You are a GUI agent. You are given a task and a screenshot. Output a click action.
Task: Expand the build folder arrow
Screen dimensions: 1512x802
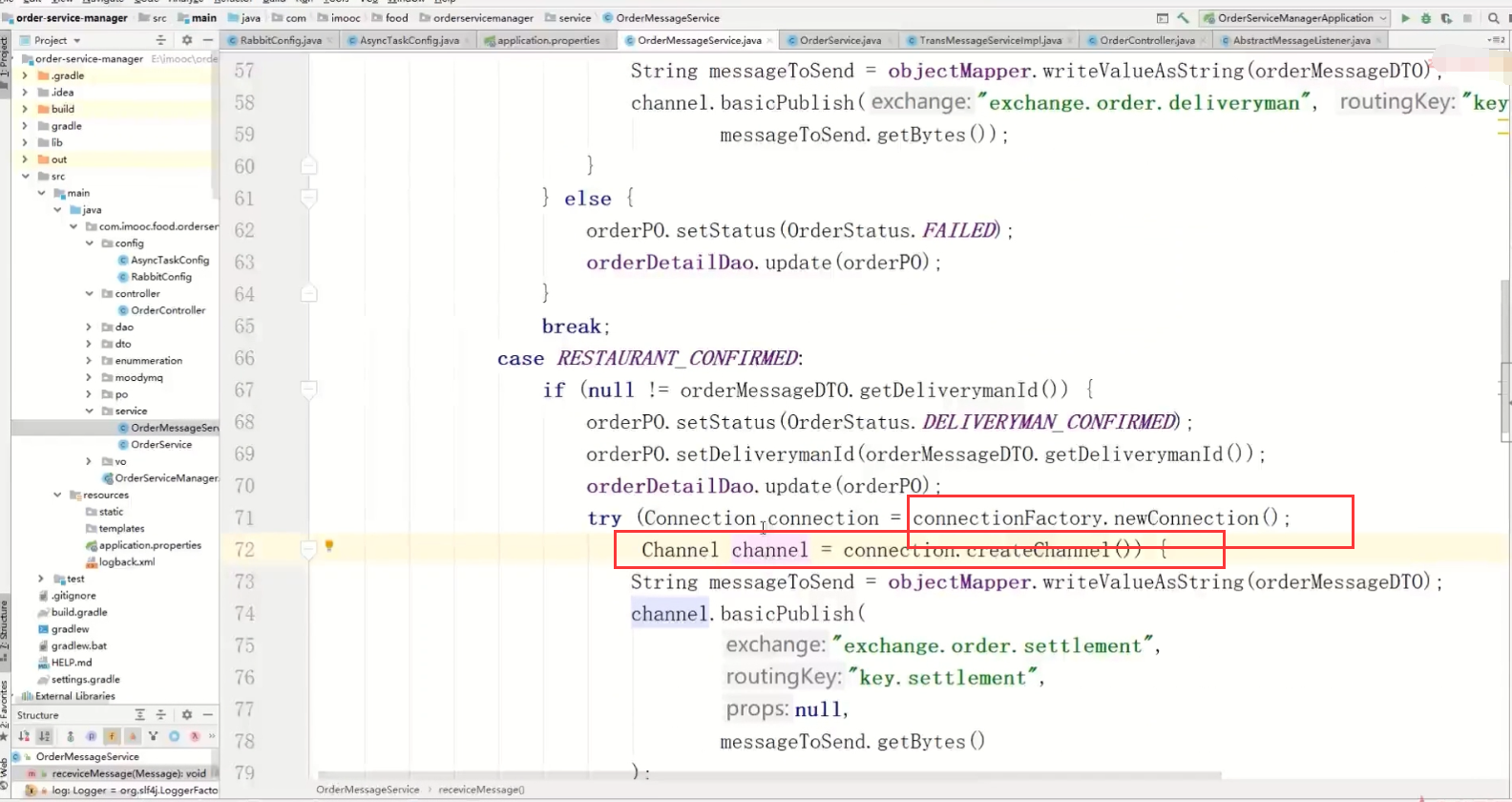pyautogui.click(x=26, y=109)
